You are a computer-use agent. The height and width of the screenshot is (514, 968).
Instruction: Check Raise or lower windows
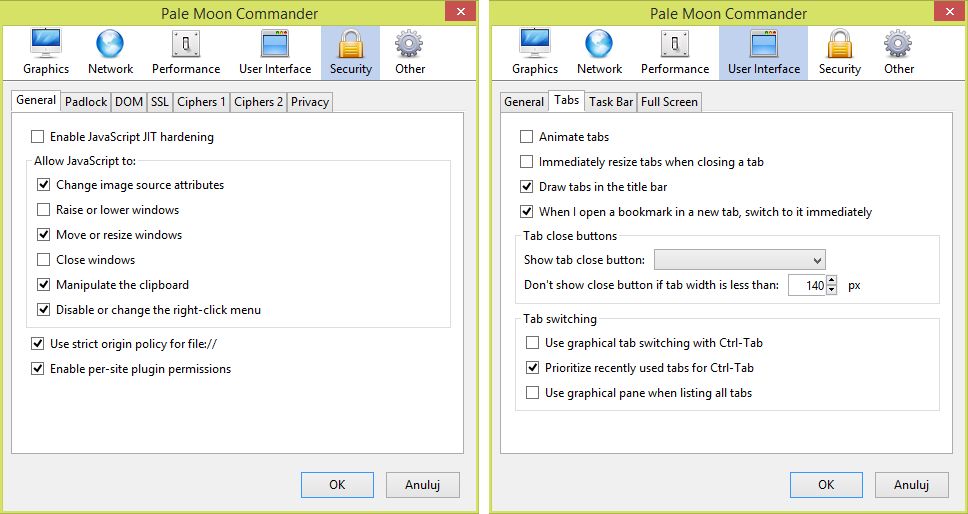43,210
